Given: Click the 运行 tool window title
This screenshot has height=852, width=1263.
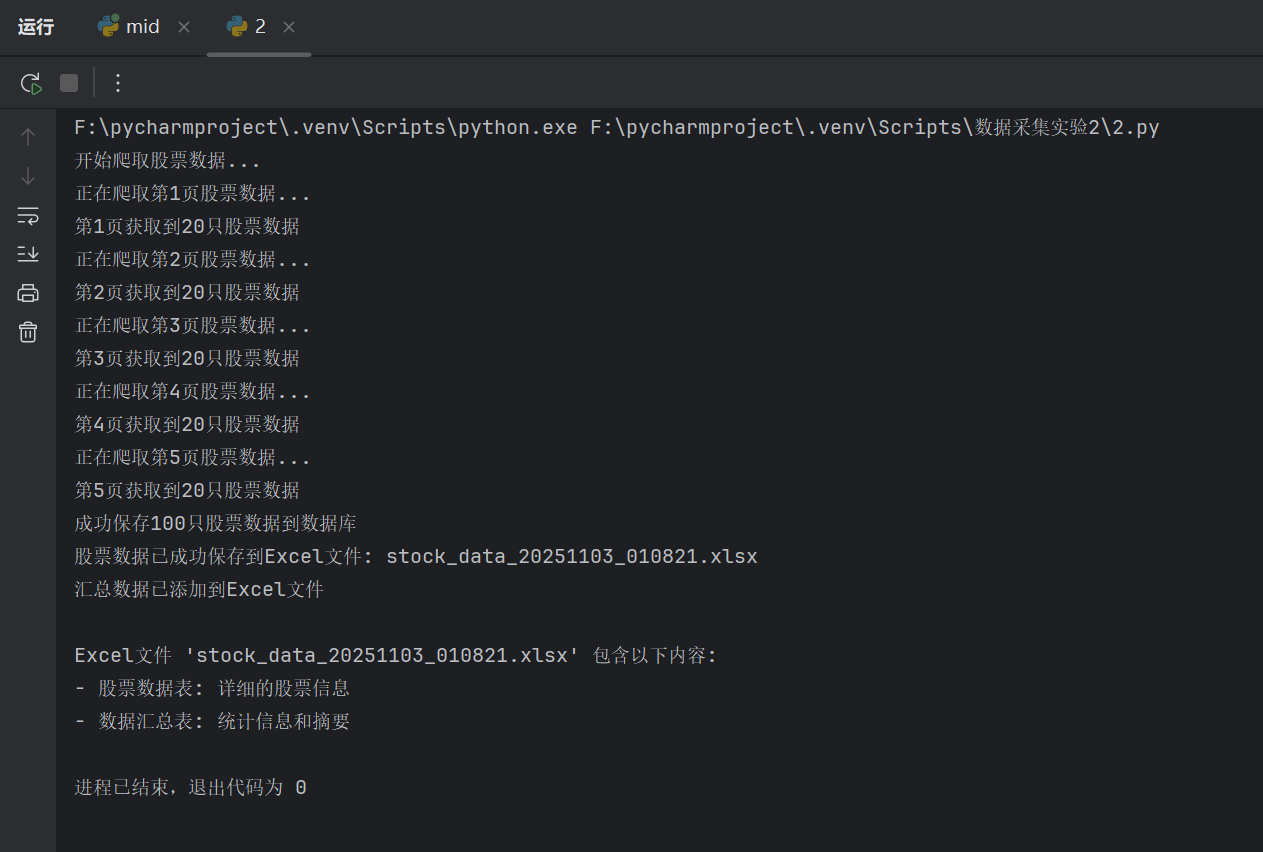Looking at the screenshot, I should [36, 27].
